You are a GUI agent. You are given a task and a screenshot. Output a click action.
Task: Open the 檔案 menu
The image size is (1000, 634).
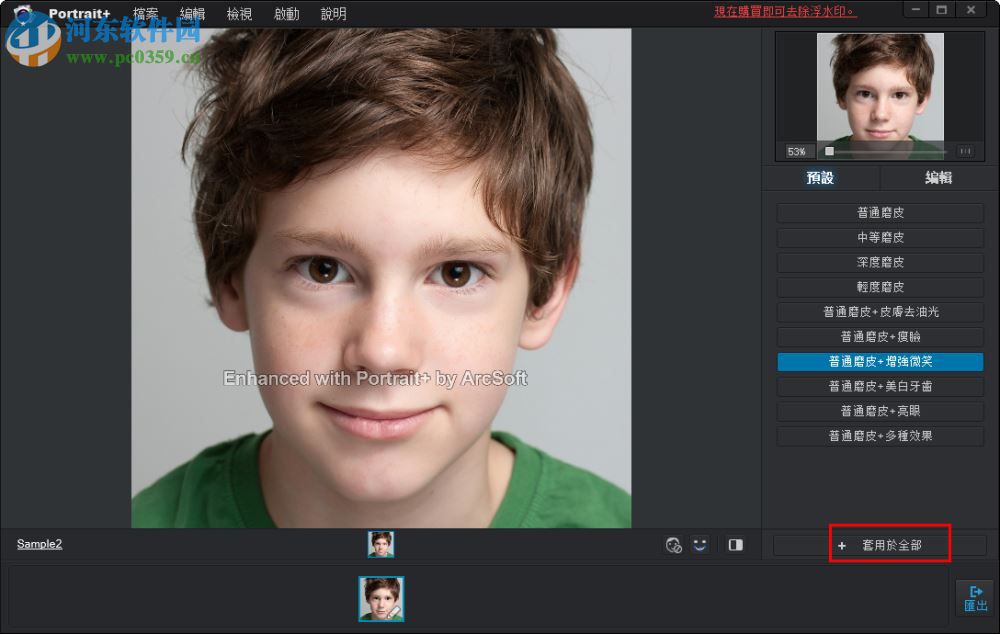[x=145, y=13]
